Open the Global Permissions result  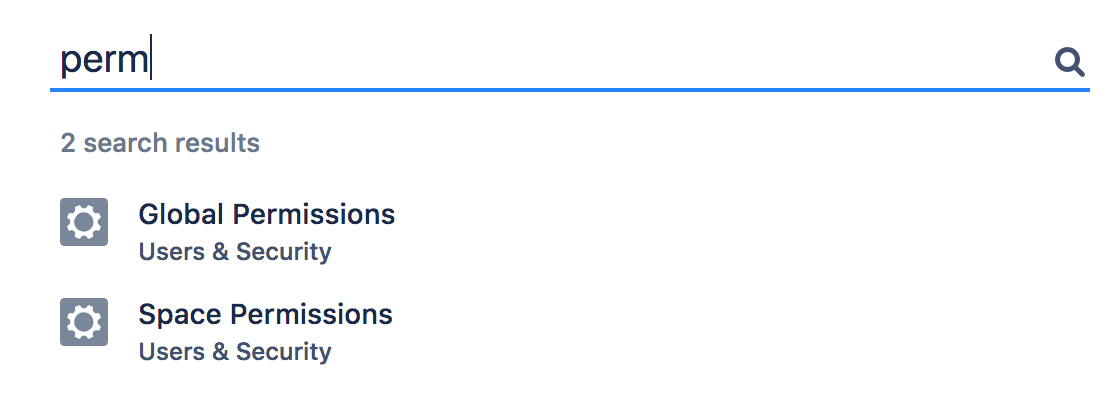click(266, 214)
